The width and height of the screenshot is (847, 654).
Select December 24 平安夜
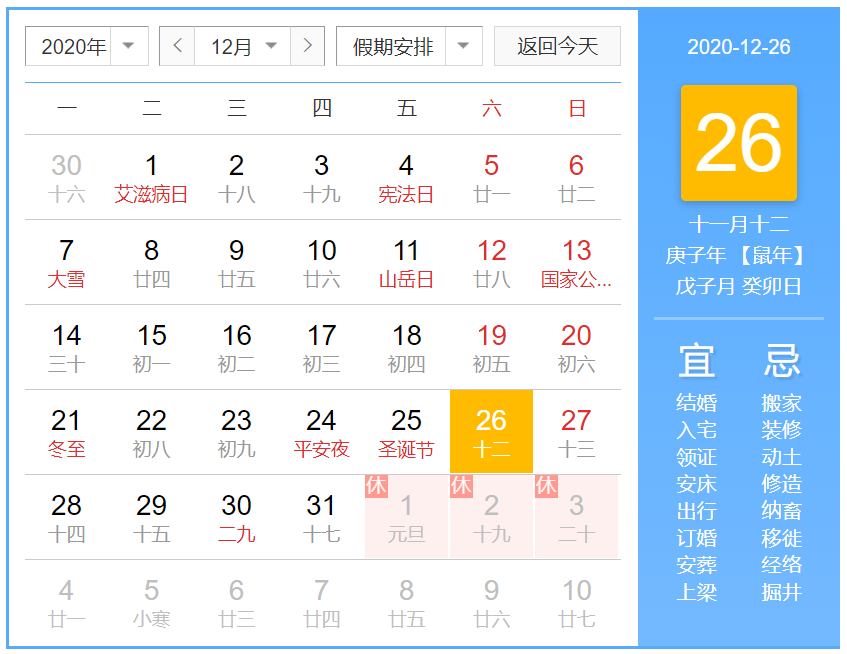tap(321, 433)
